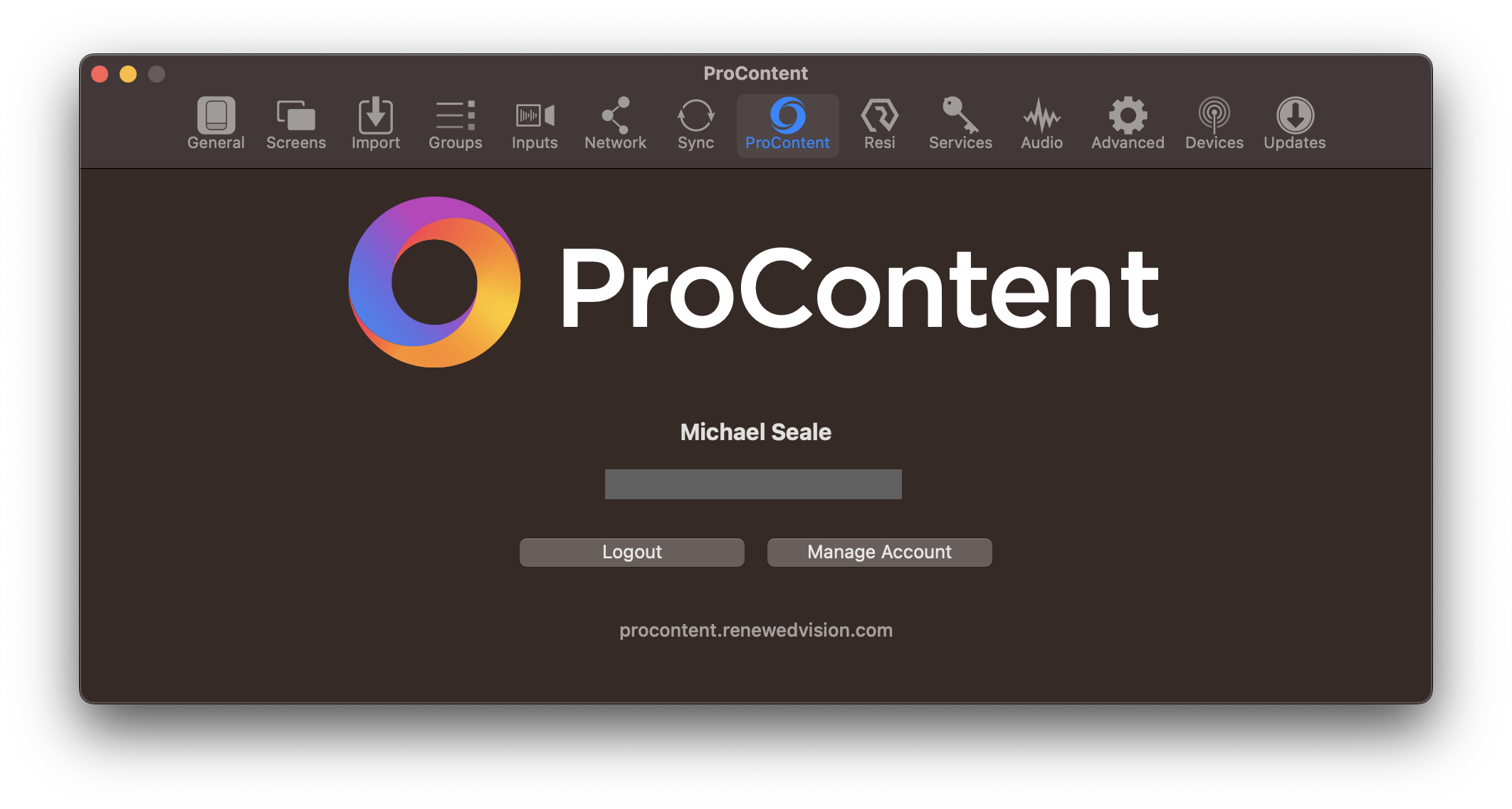Open the Screens preferences pane
The height and width of the screenshot is (809, 1512).
click(x=295, y=125)
